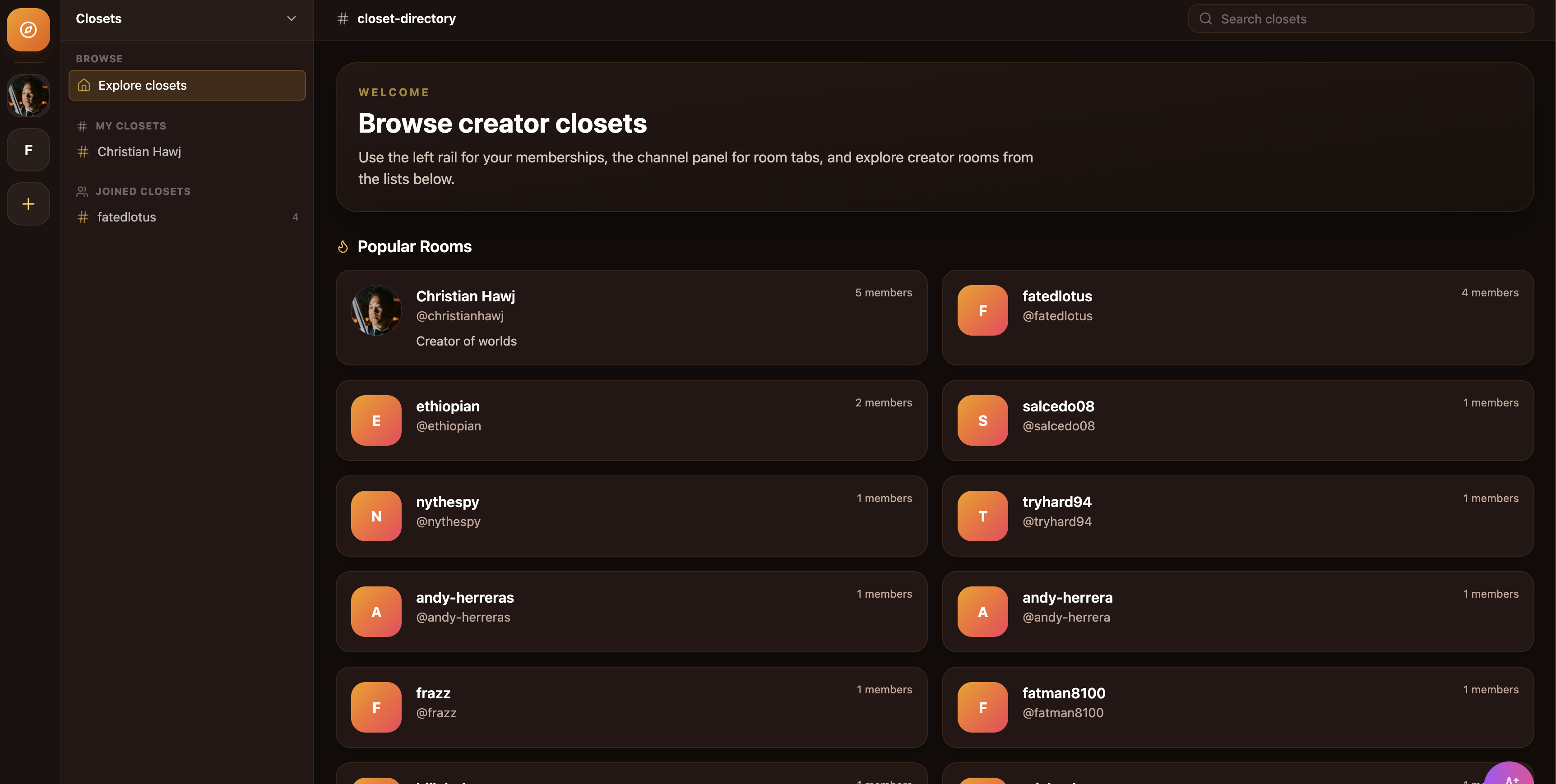Click Christian Hawj avatar in room card
Viewport: 1556px width, 784px height.
(376, 310)
